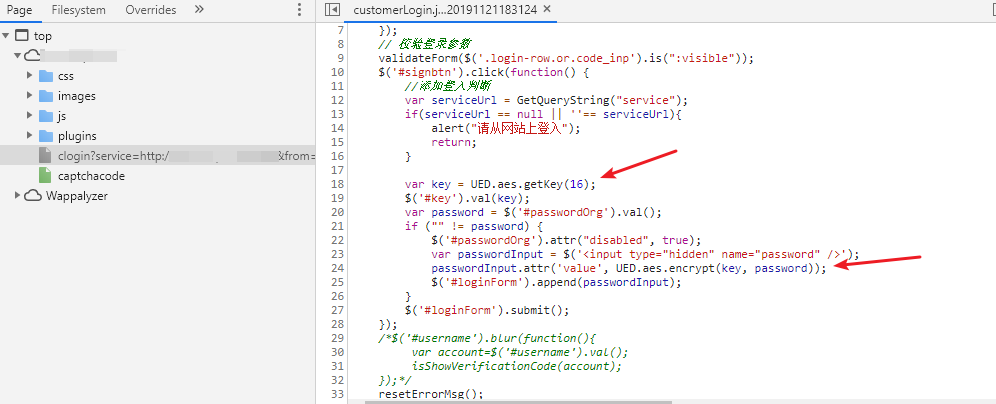Click the Wappalyzer cloud icon
996x404 pixels.
coord(33,196)
